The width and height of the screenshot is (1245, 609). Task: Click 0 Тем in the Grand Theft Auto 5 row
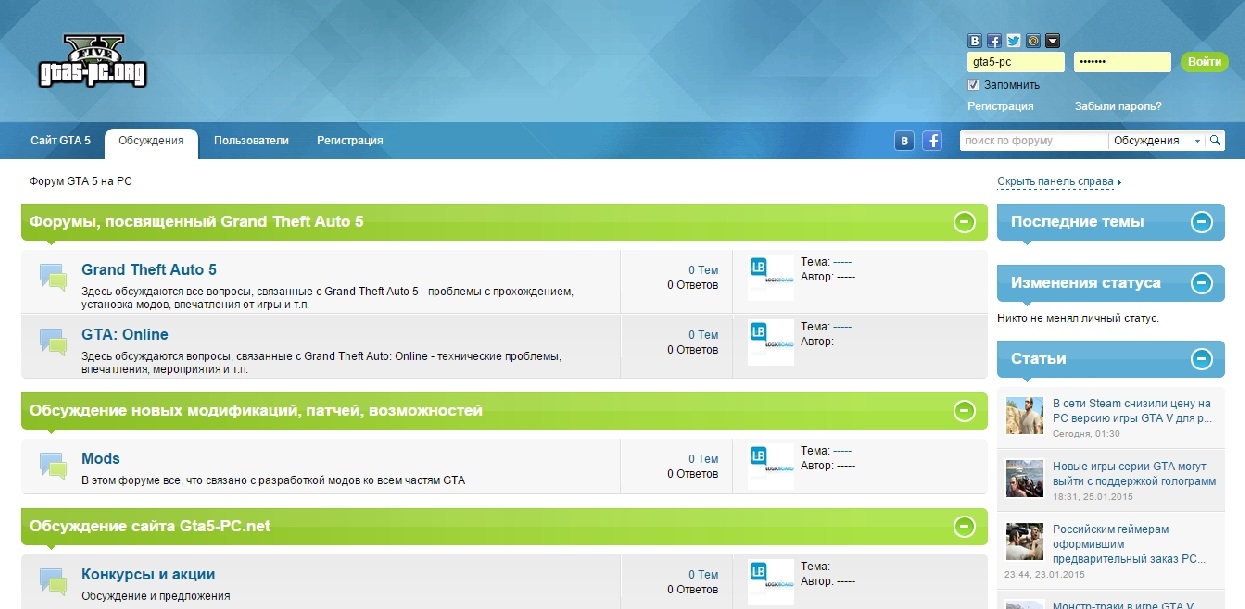(703, 270)
